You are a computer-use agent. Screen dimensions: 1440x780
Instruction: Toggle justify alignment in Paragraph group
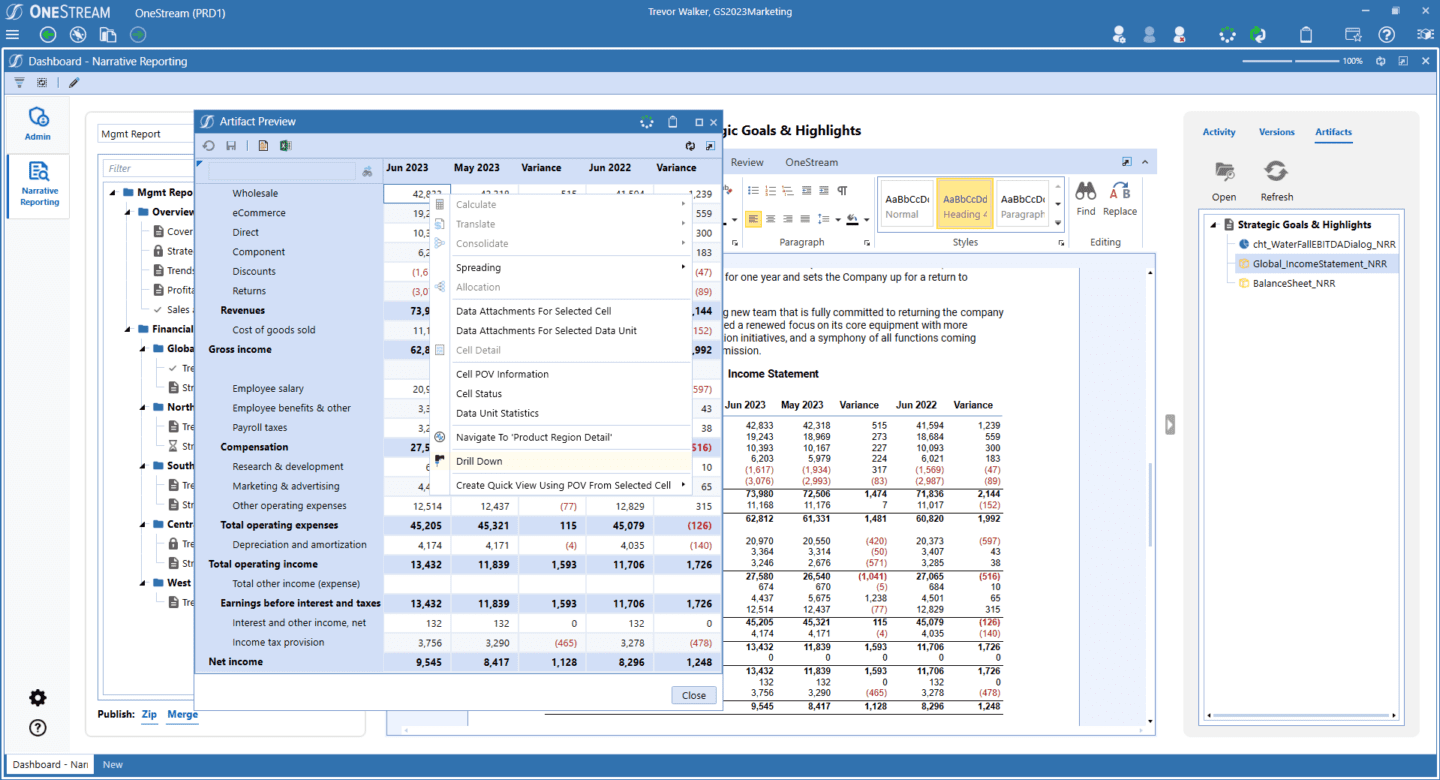(804, 219)
